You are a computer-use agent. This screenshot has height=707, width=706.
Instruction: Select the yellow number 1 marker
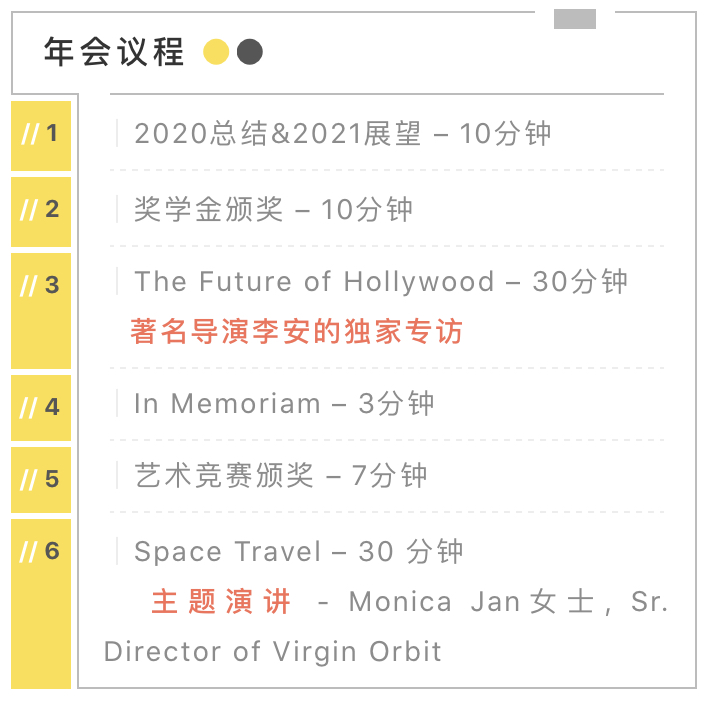41,135
